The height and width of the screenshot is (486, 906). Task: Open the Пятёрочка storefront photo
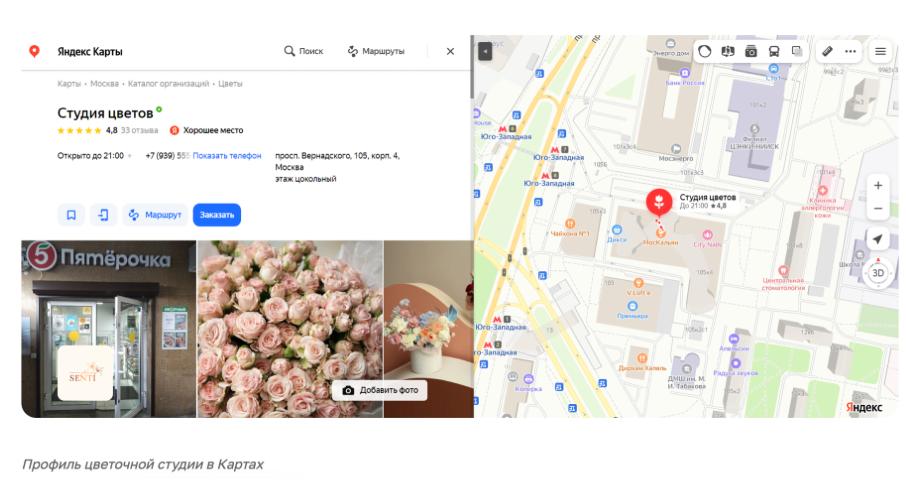109,329
